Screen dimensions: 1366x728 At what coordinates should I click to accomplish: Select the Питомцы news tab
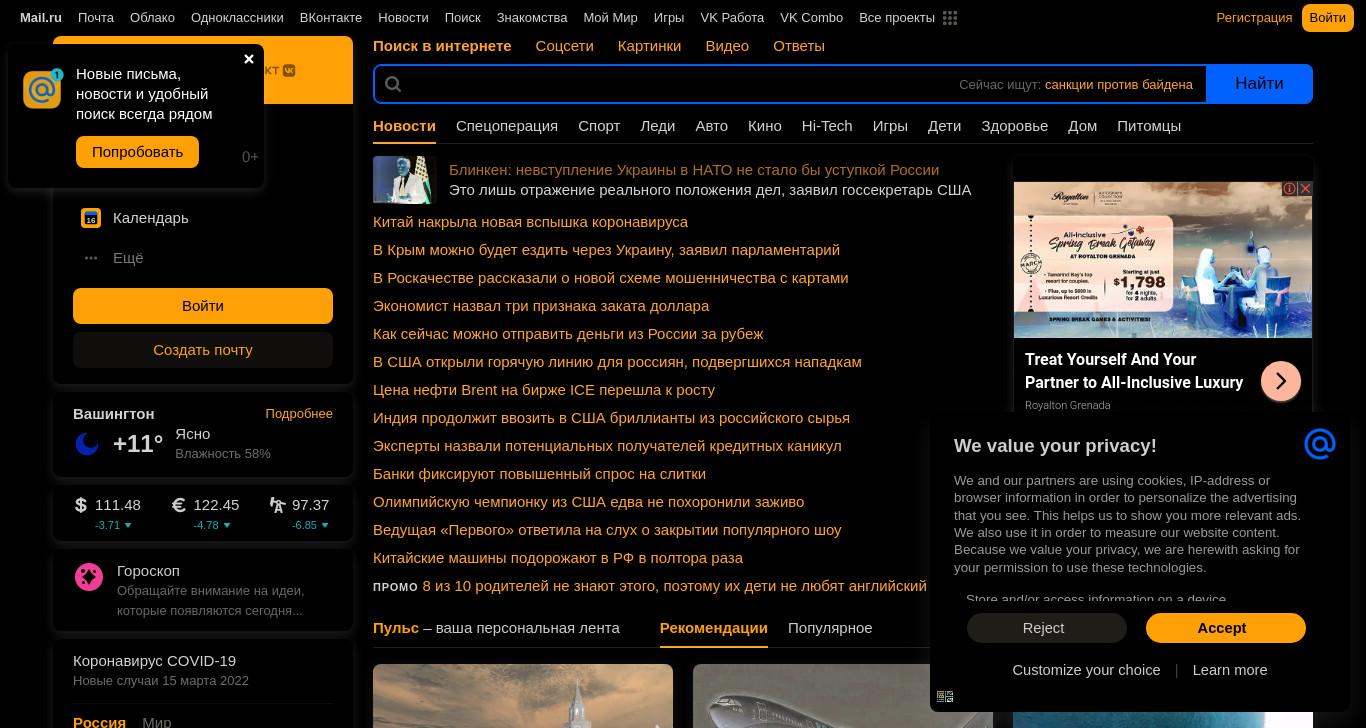pyautogui.click(x=1149, y=126)
